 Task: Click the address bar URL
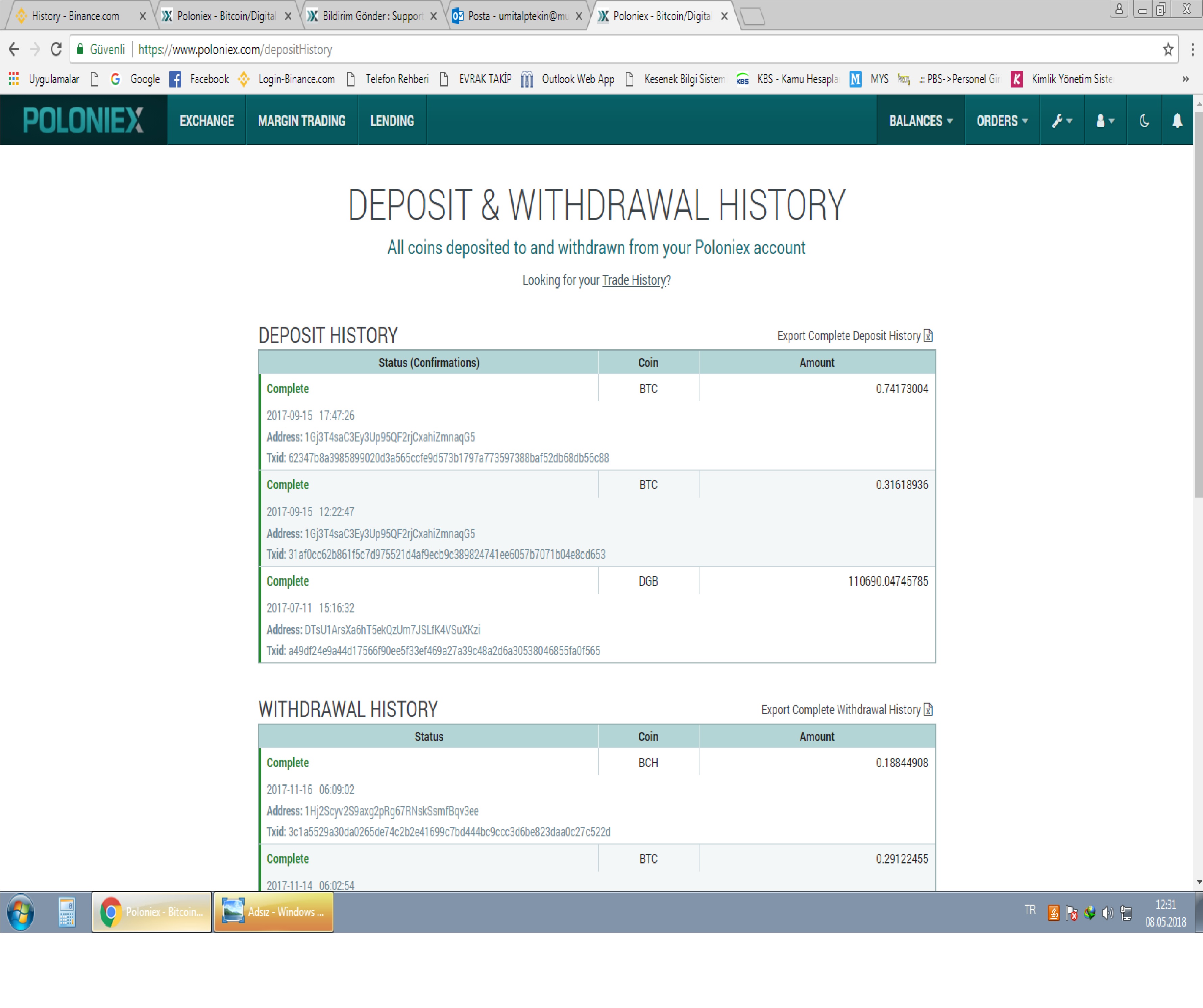pos(235,49)
